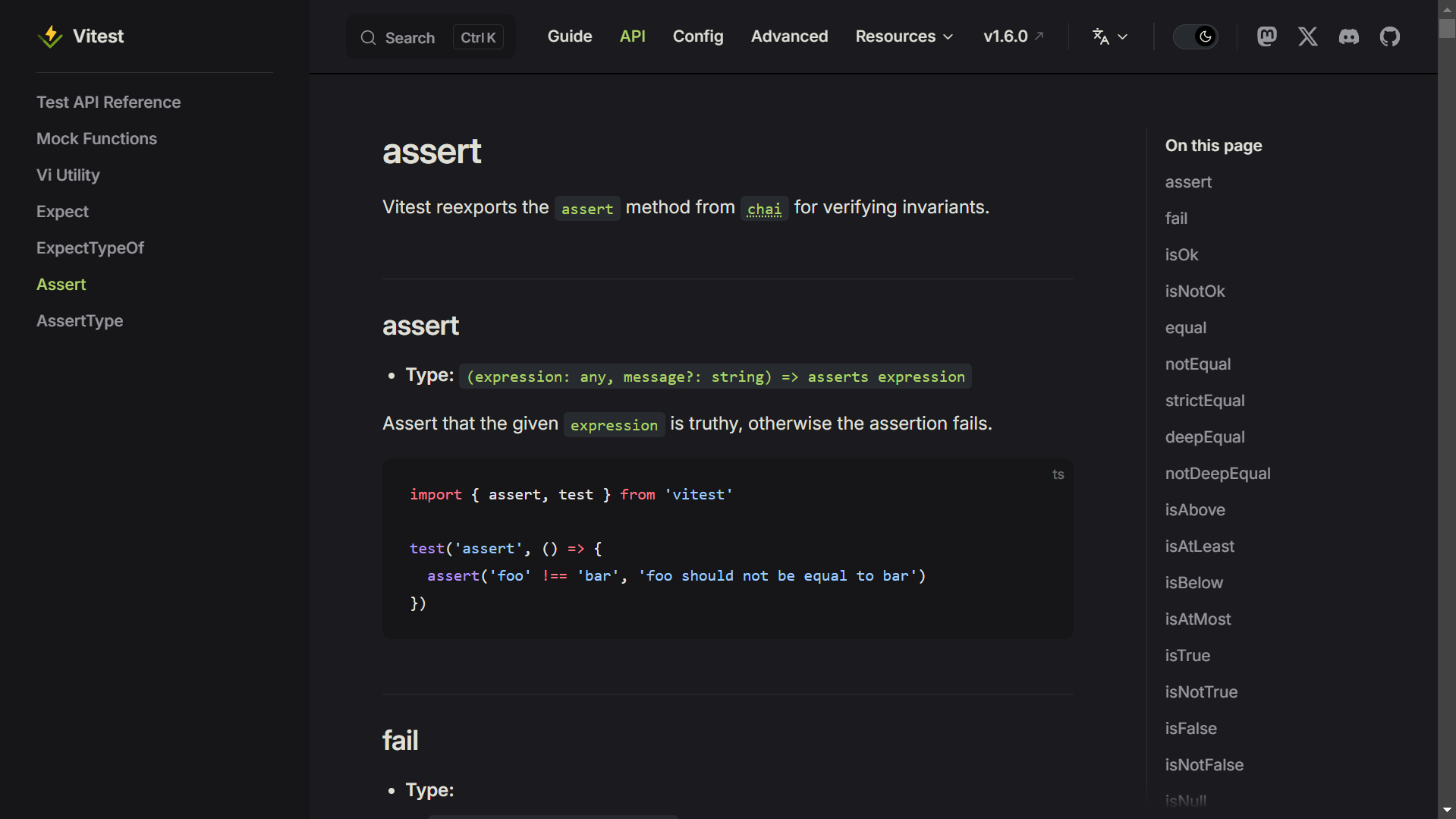Click the assert section heading
This screenshot has height=819, width=1456.
pos(420,326)
